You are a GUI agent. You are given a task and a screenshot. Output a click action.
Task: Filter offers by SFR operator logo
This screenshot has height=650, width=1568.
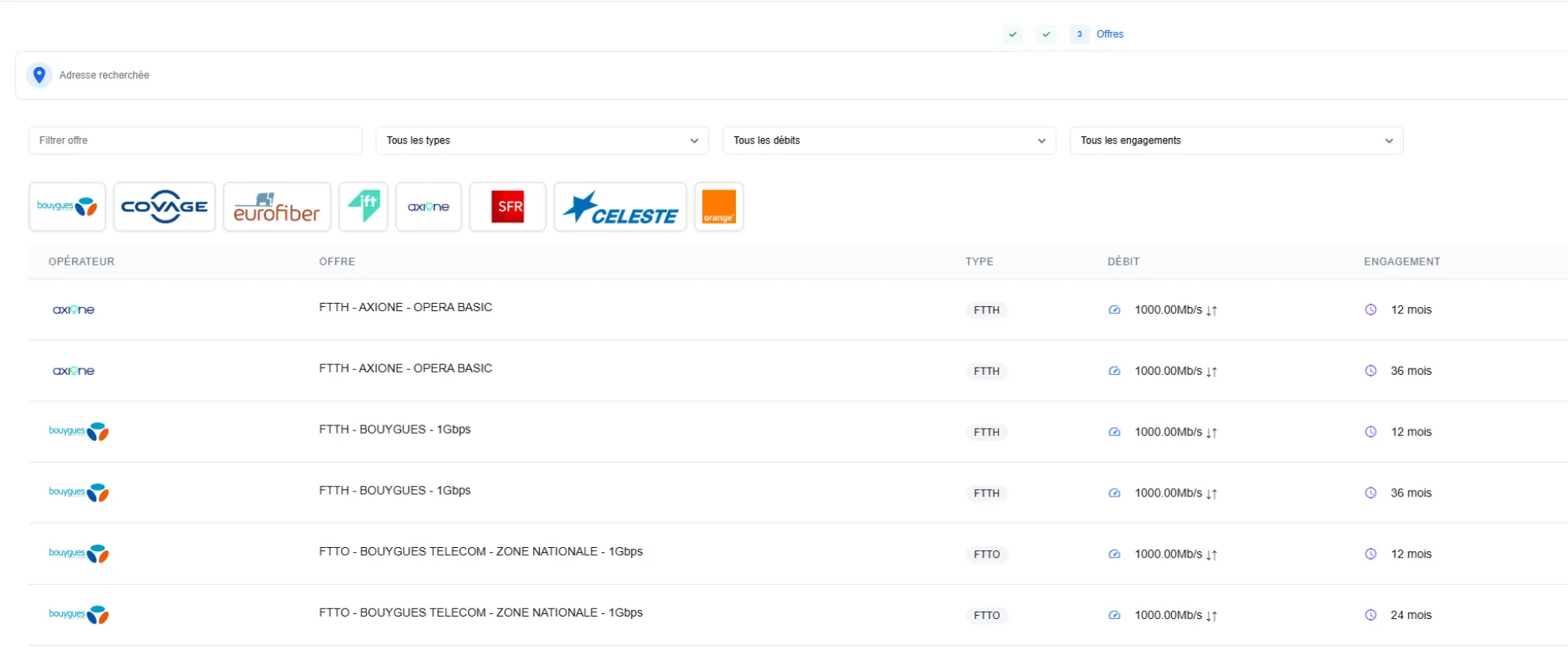[508, 207]
